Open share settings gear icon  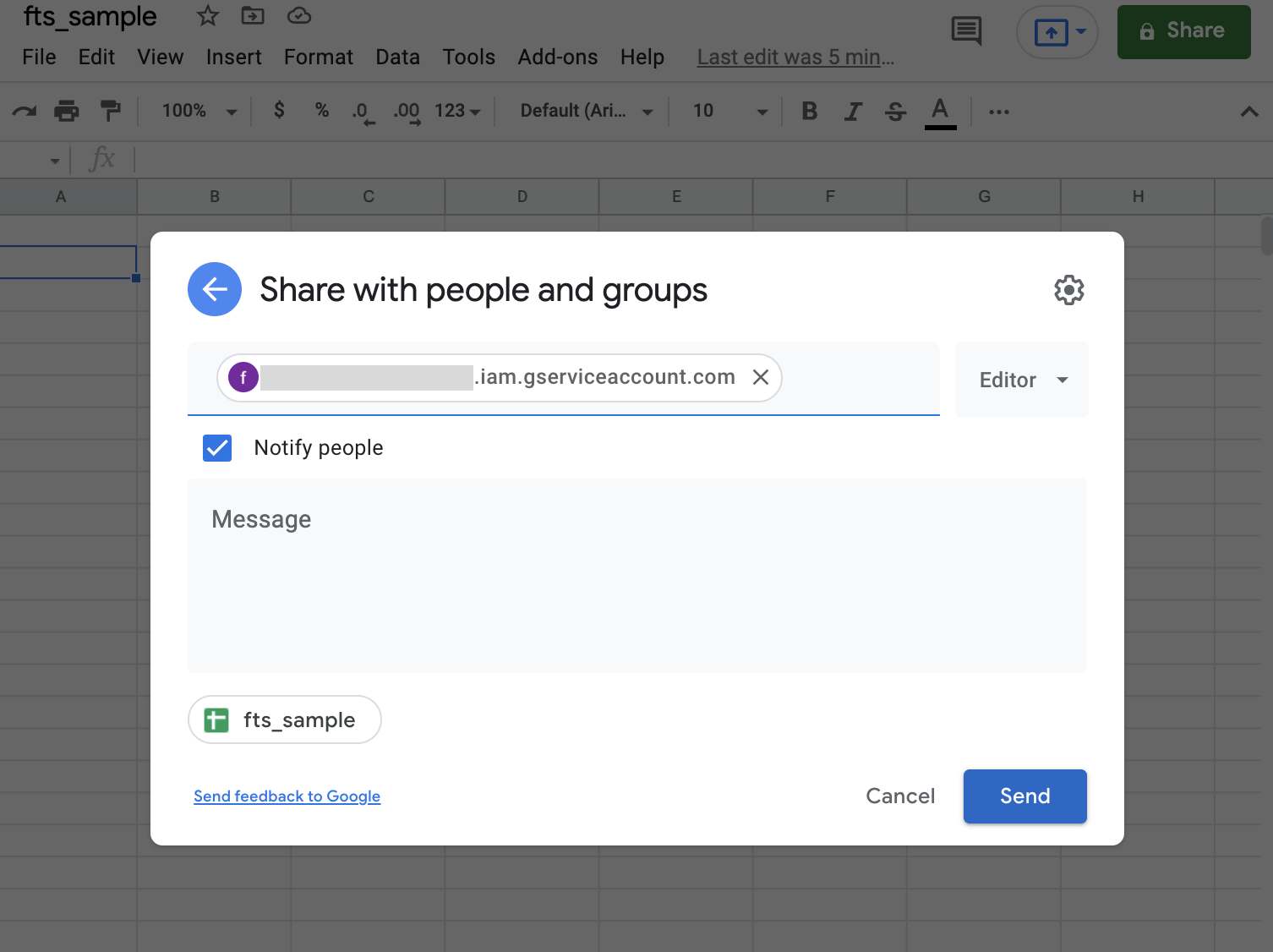1068,290
